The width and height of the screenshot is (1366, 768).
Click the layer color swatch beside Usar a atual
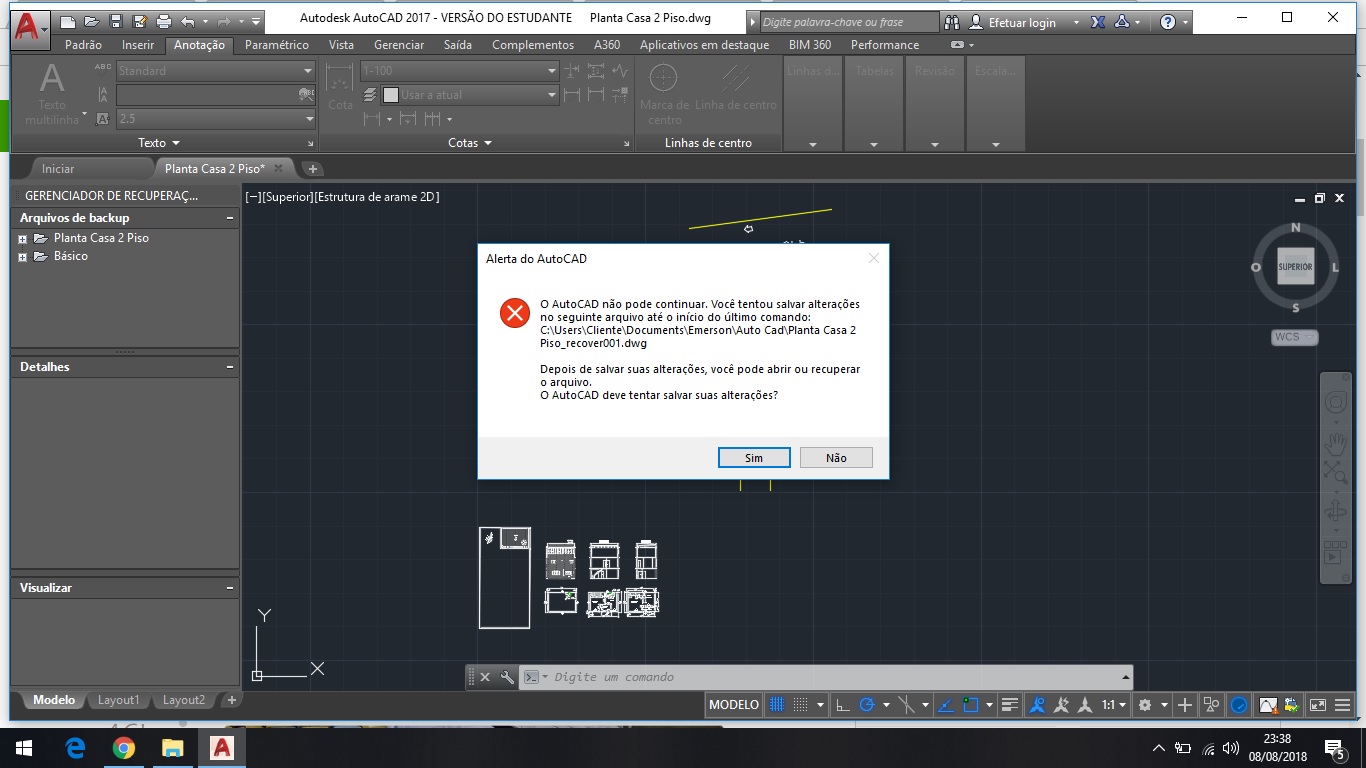point(391,95)
